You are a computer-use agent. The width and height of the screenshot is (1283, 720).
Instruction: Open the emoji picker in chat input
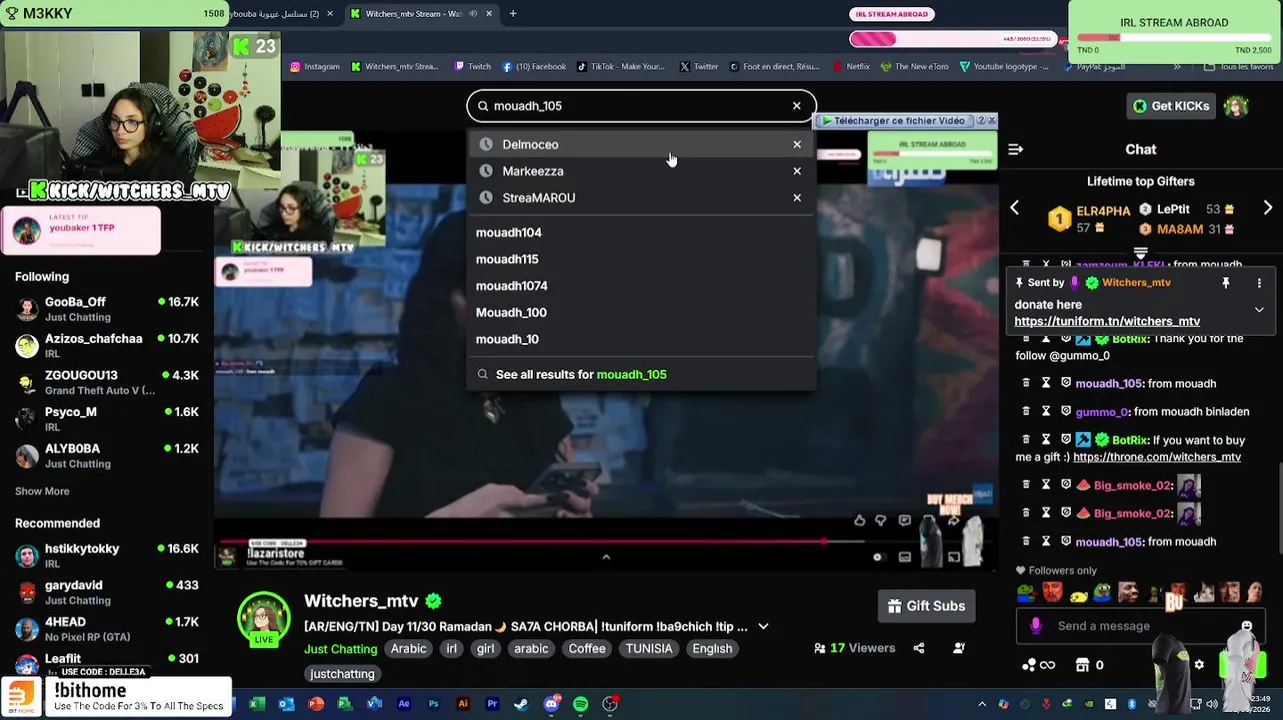point(1246,626)
